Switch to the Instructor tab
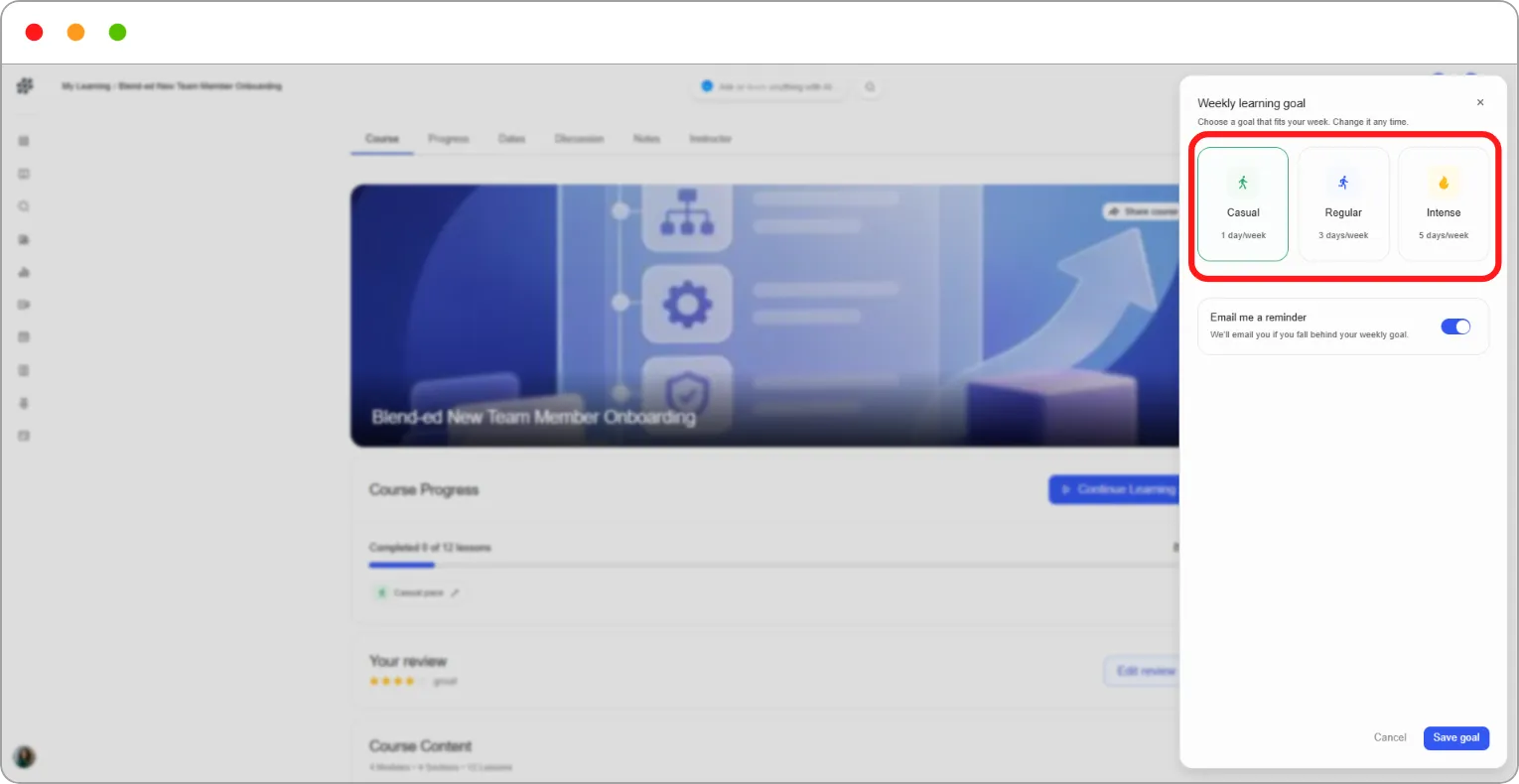 711,139
